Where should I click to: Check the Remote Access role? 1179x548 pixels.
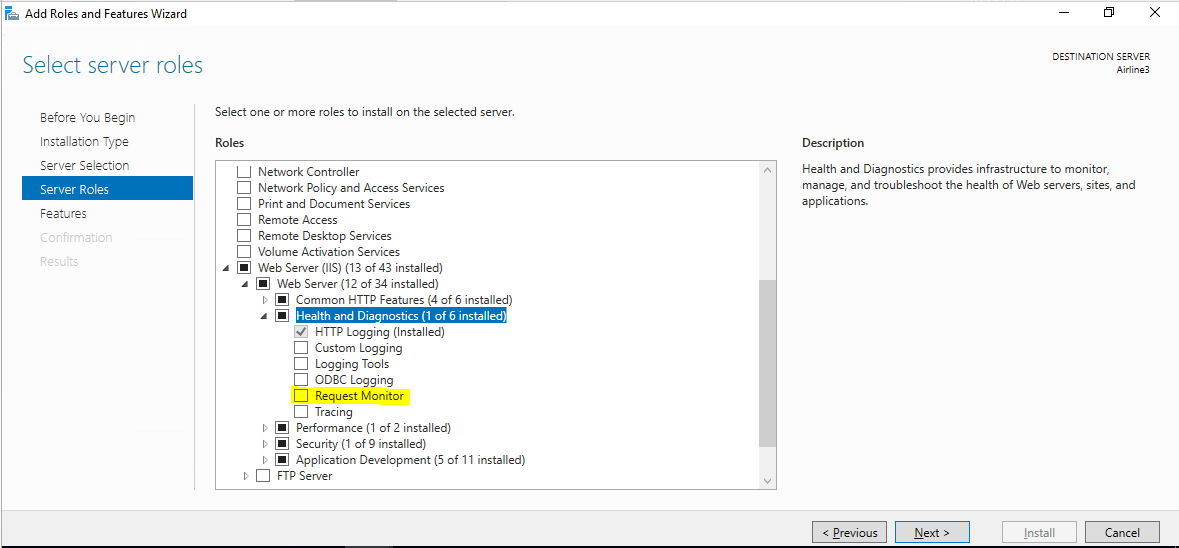pyautogui.click(x=244, y=220)
